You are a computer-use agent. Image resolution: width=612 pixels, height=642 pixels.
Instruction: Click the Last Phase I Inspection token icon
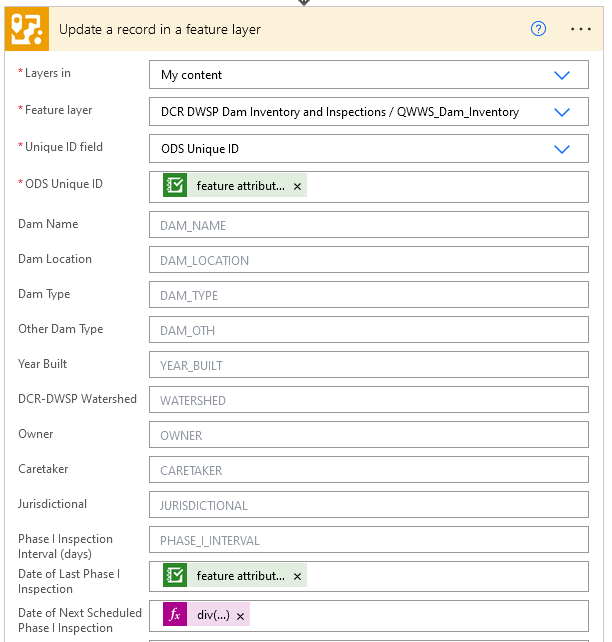[175, 575]
